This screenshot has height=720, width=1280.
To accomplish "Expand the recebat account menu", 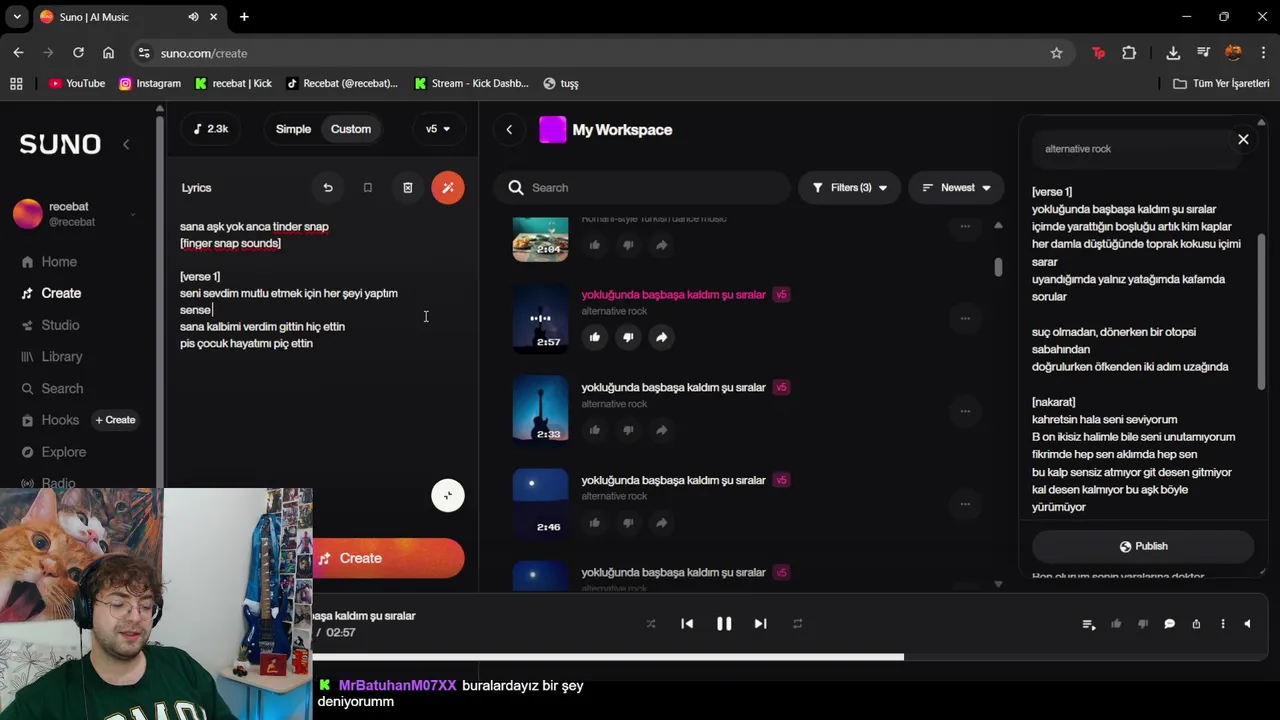I will pyautogui.click(x=132, y=214).
